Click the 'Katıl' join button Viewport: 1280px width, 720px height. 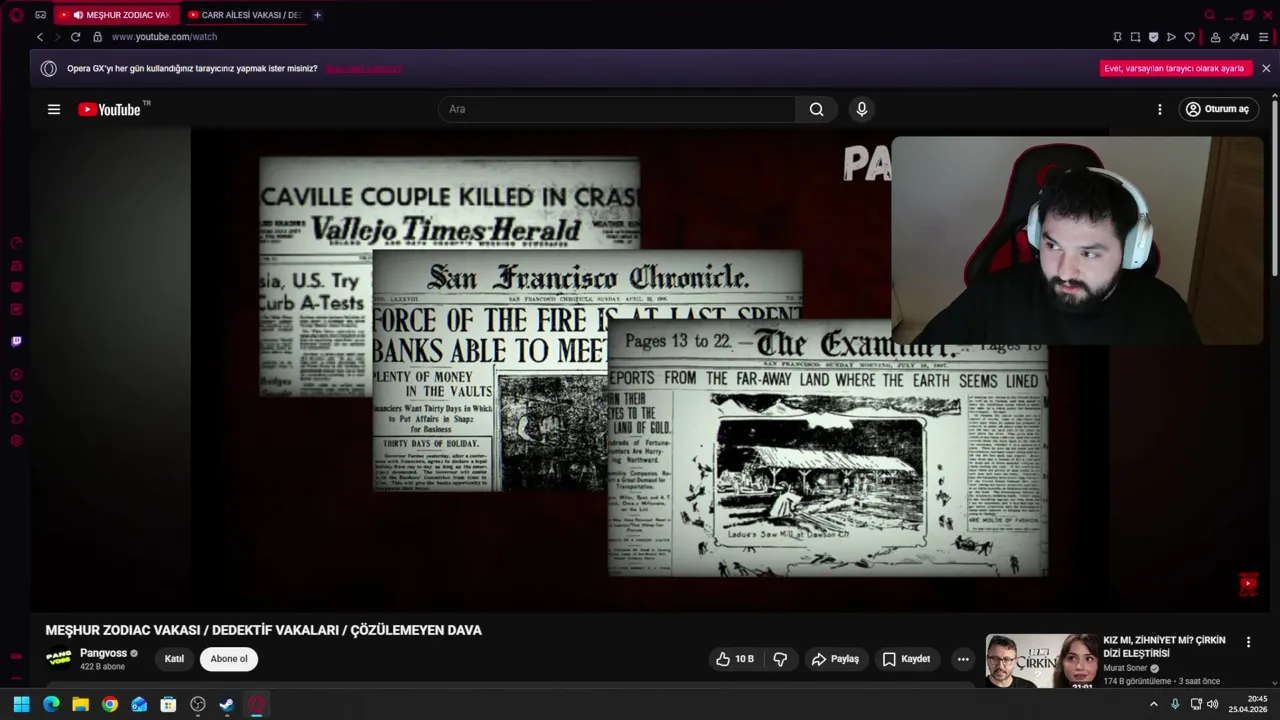(x=174, y=659)
